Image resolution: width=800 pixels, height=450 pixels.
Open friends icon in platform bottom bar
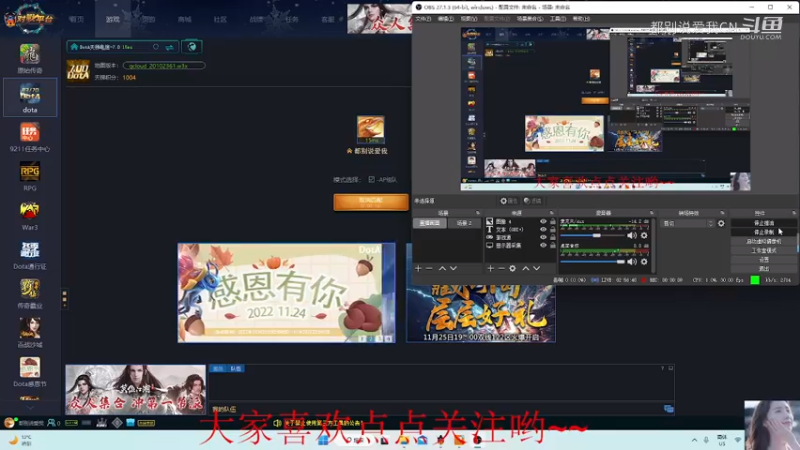[51, 423]
